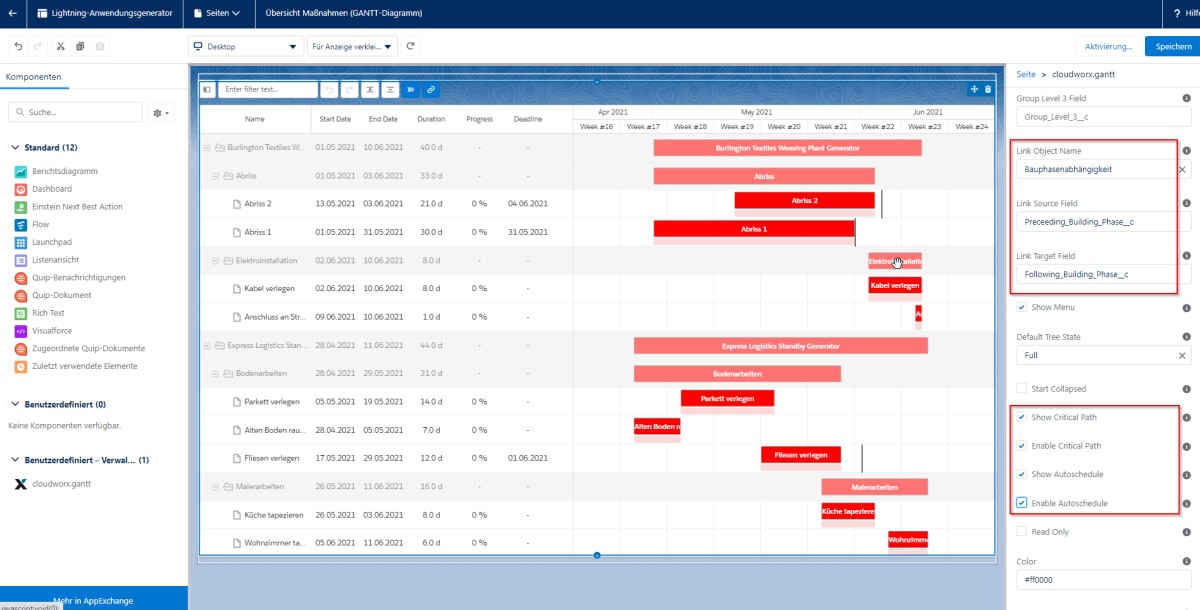This screenshot has width=1200, height=610.
Task: Enable the Read Only checkbox
Action: pyautogui.click(x=1021, y=532)
